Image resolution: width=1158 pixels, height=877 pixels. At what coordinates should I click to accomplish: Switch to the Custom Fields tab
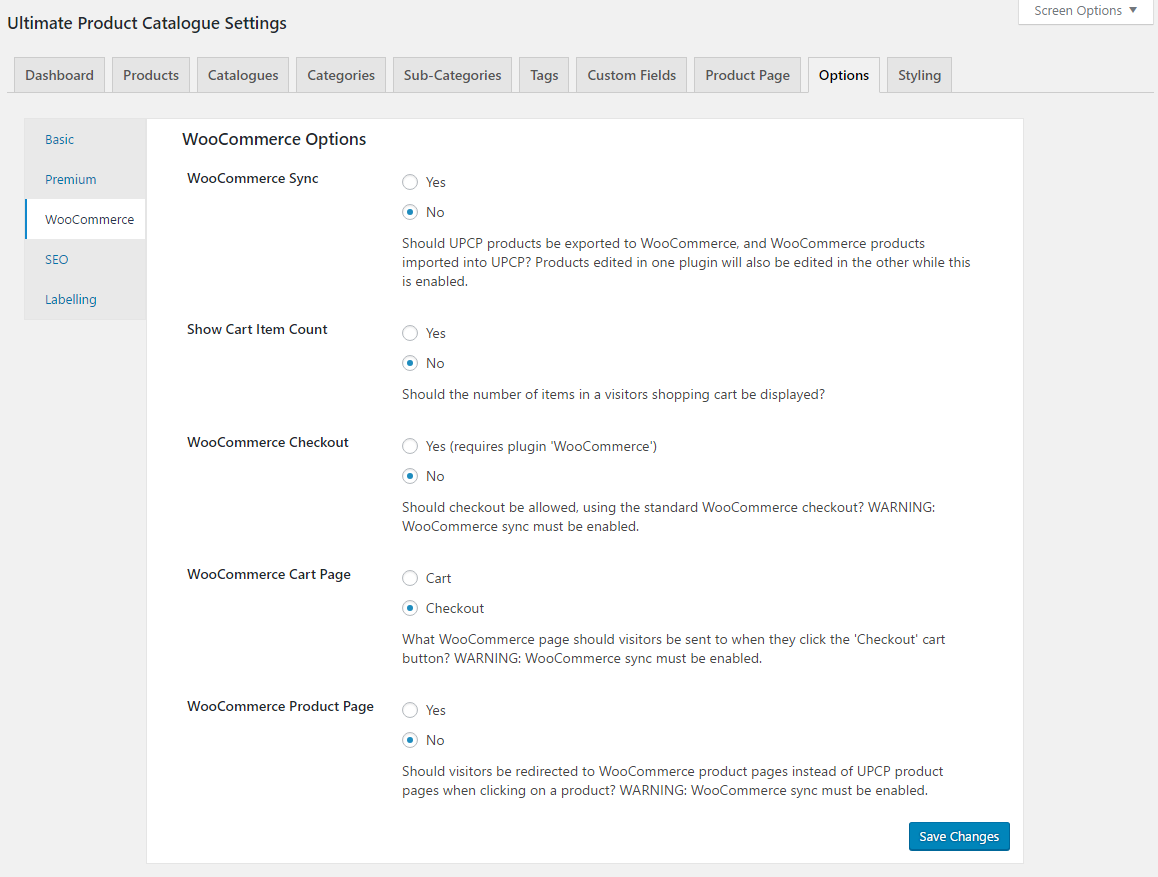click(631, 75)
